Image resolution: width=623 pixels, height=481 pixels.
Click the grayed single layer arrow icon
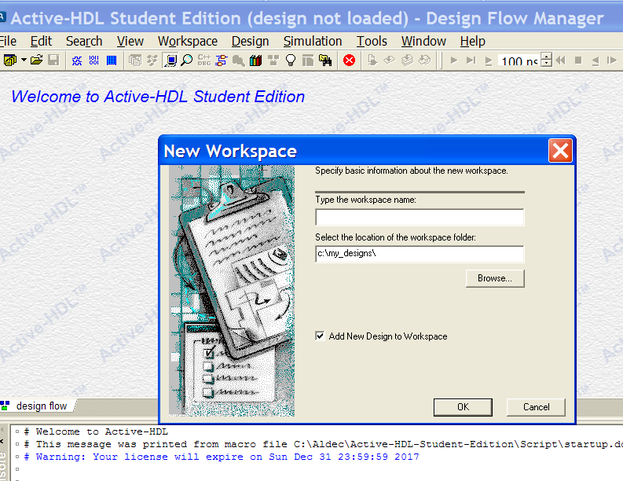(389, 60)
